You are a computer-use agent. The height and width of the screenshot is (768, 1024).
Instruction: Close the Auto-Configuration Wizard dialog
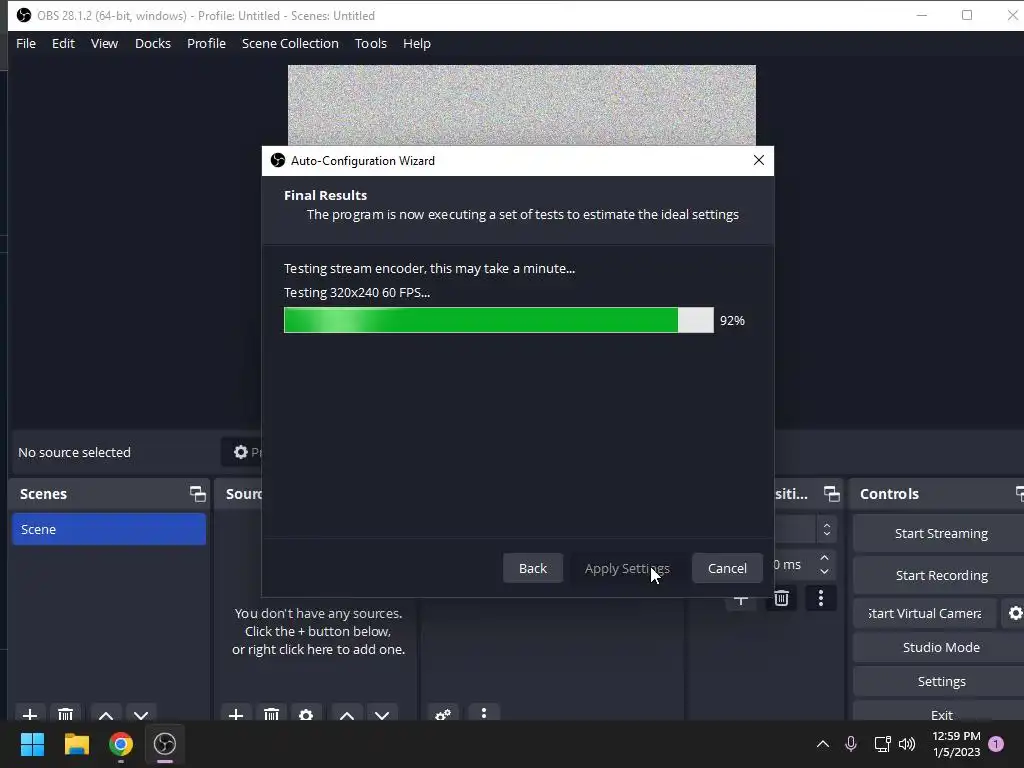(759, 161)
